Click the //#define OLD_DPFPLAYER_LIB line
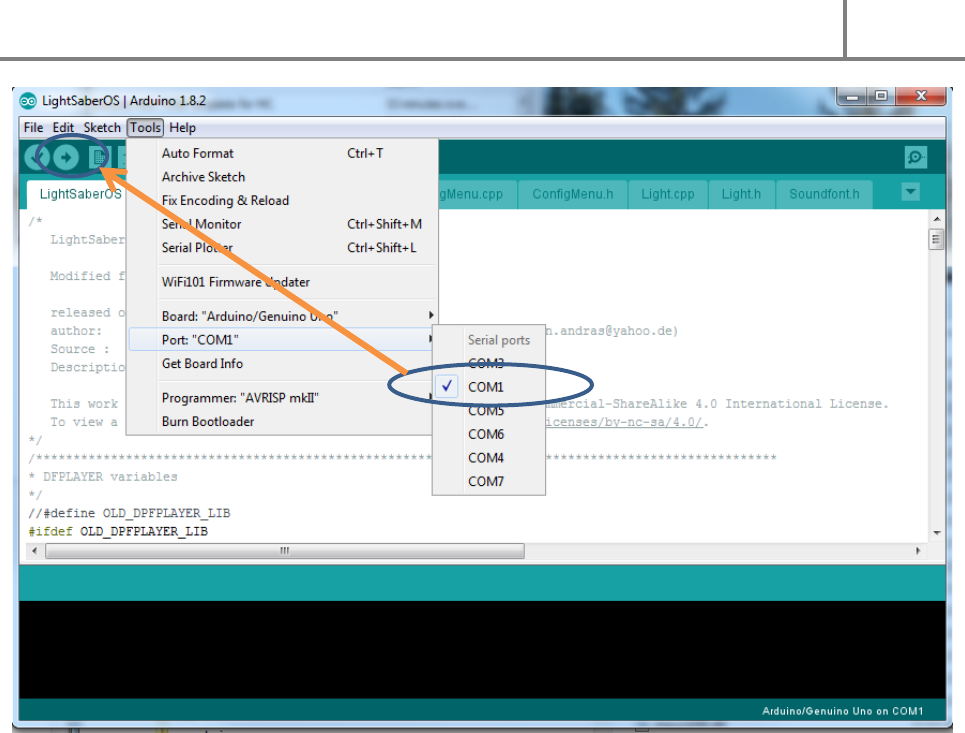Screen dimensions: 965x733 coord(129,513)
